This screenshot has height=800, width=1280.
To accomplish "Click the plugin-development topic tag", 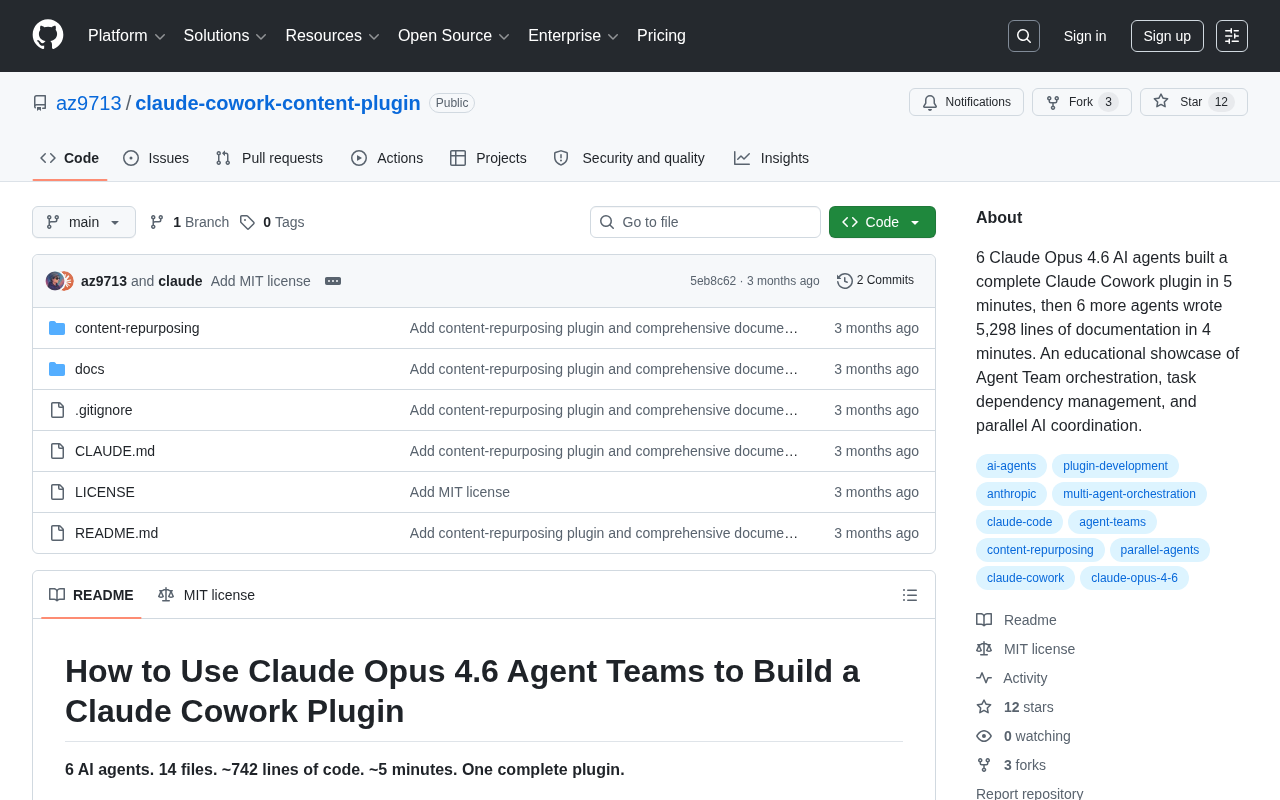I will tap(1115, 466).
